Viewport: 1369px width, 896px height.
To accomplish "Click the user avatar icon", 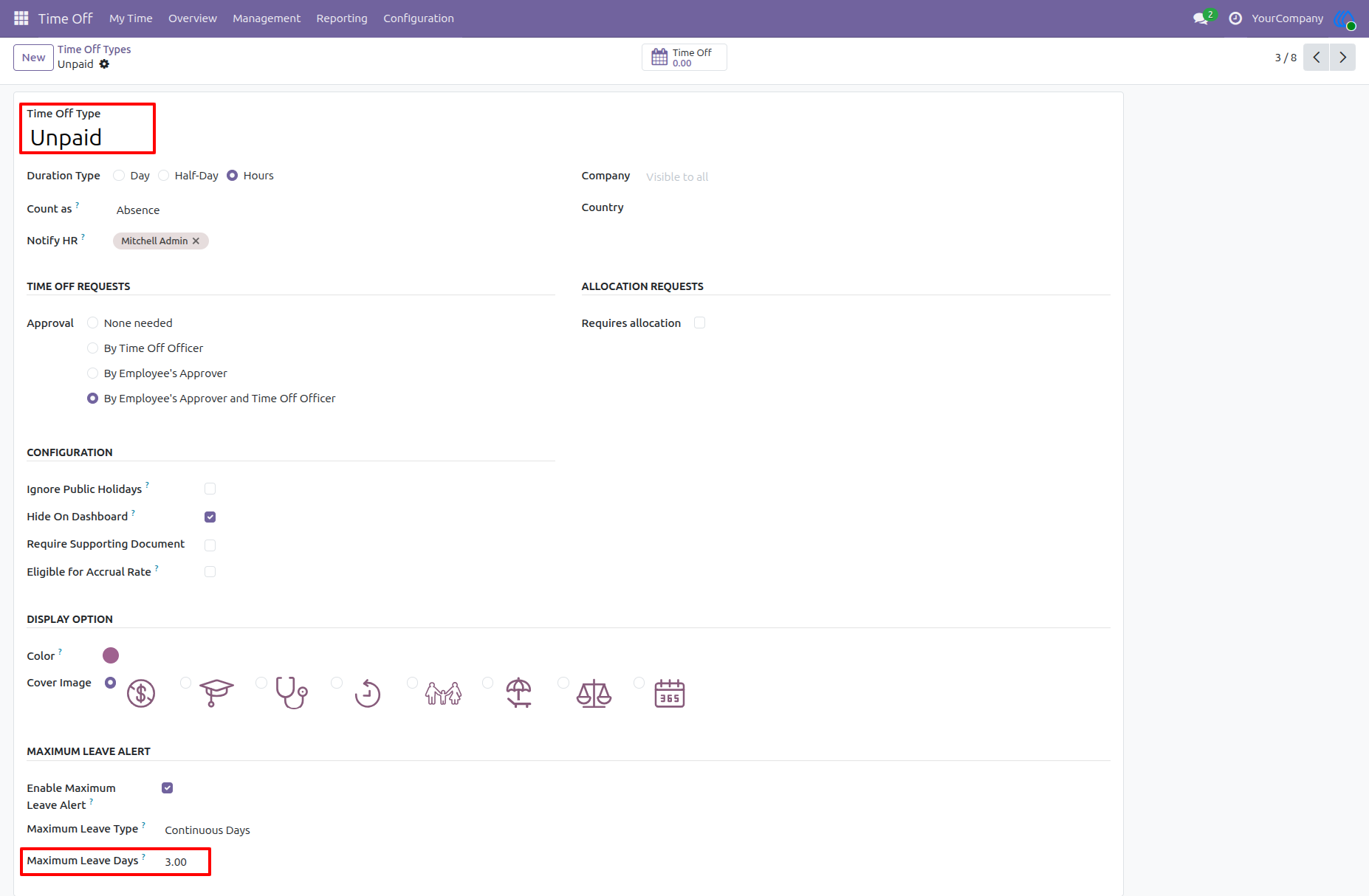I will 1344,18.
